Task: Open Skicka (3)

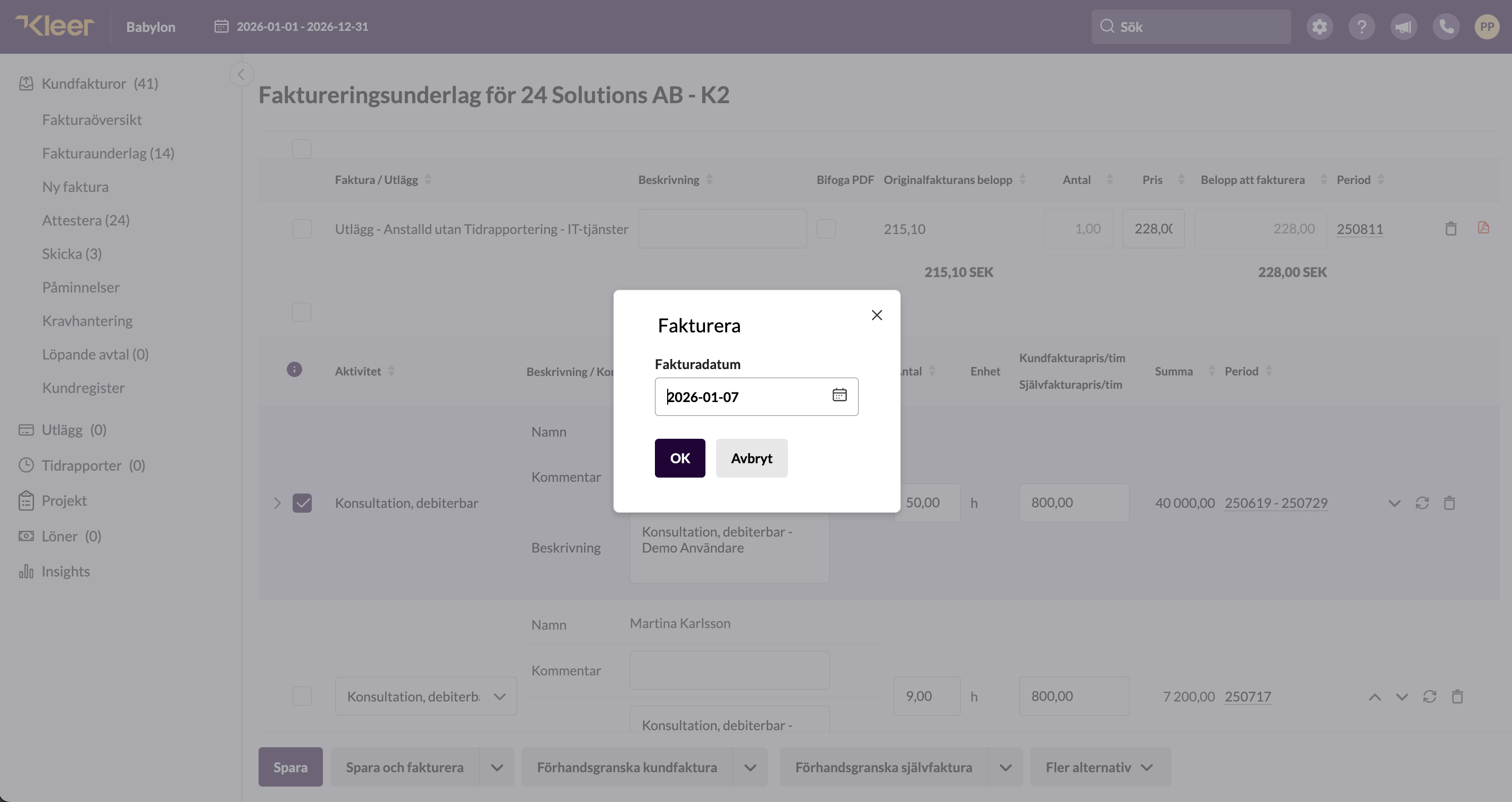Action: click(72, 254)
